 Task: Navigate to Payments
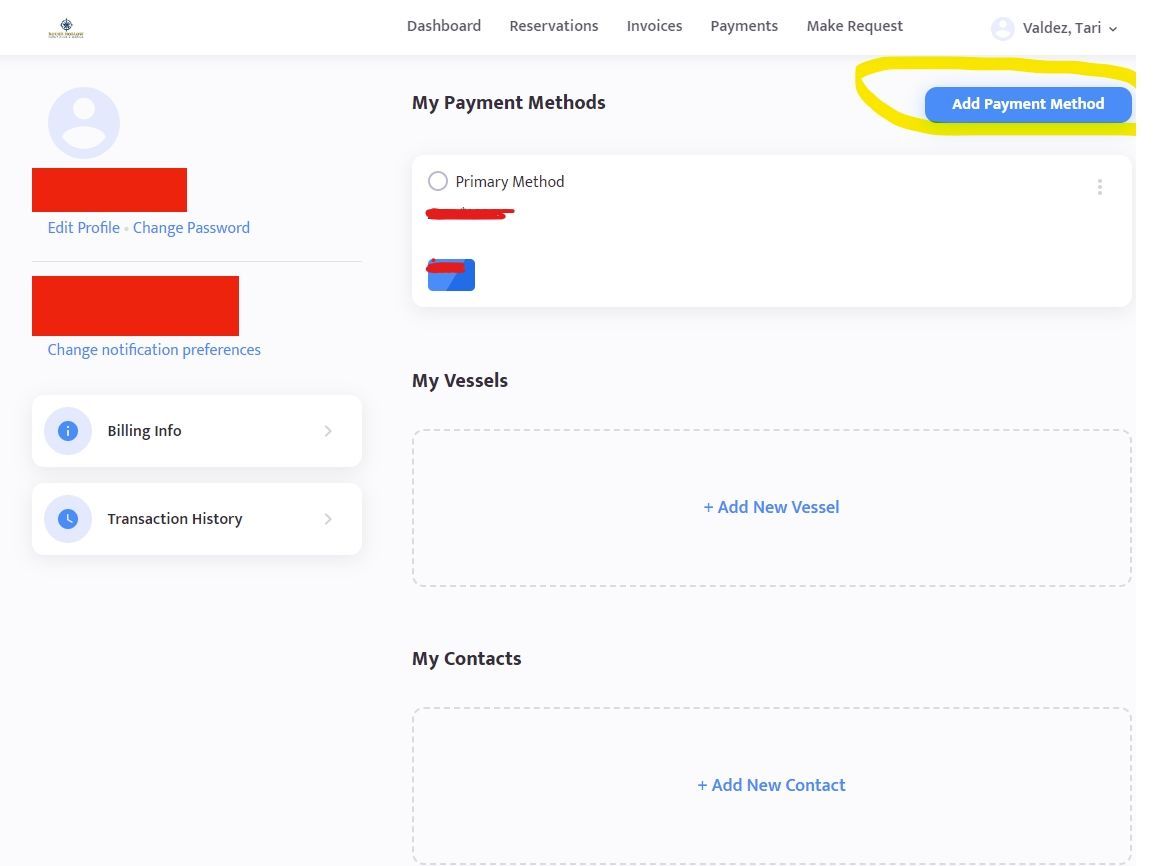coord(744,26)
